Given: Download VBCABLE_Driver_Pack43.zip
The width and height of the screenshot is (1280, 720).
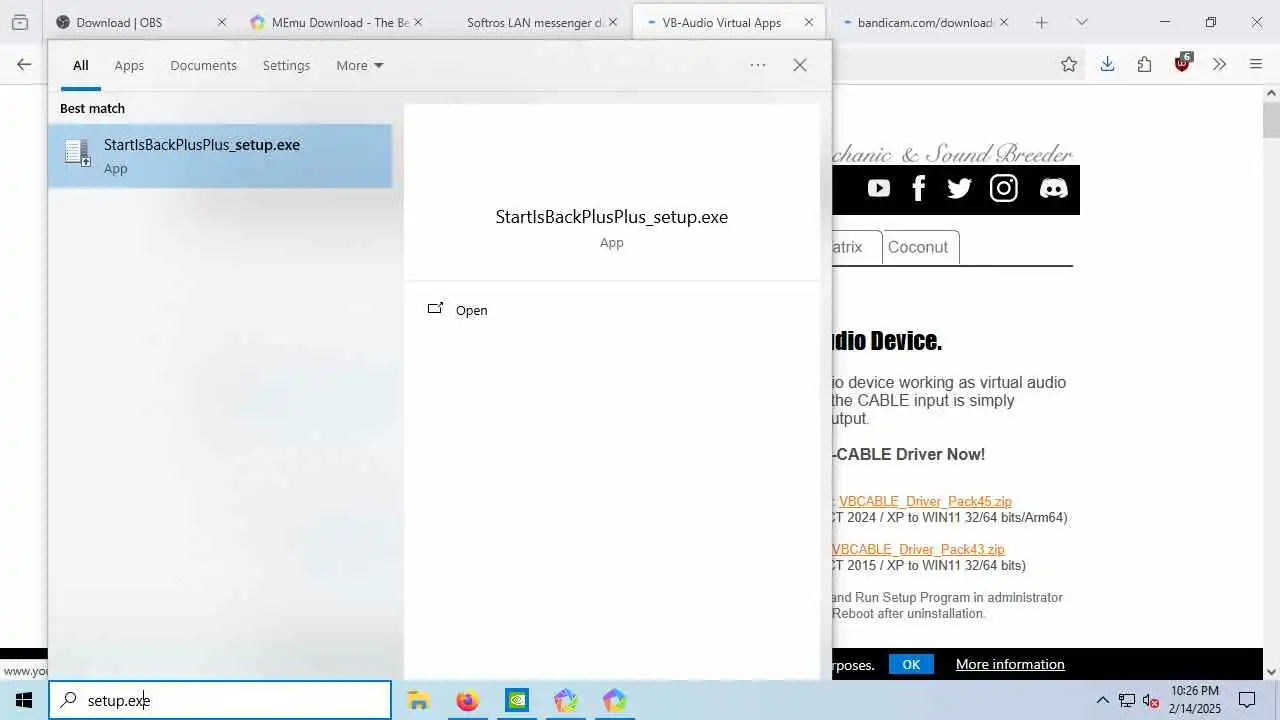Looking at the screenshot, I should [918, 549].
